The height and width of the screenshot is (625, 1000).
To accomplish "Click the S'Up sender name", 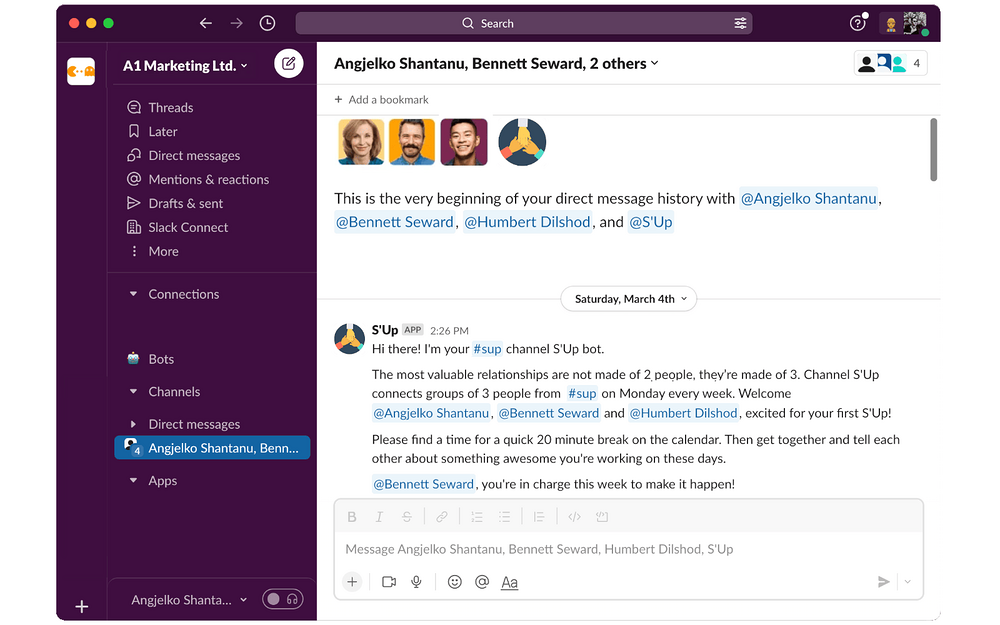I will click(385, 330).
